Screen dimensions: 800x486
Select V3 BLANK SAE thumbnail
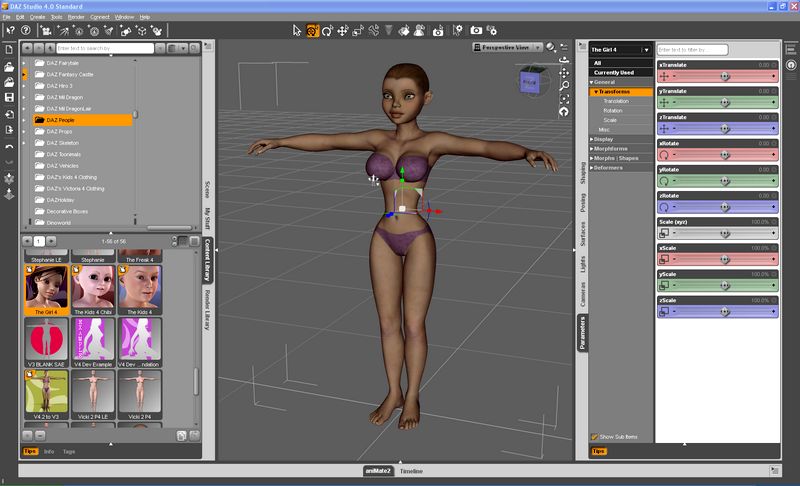click(46, 342)
